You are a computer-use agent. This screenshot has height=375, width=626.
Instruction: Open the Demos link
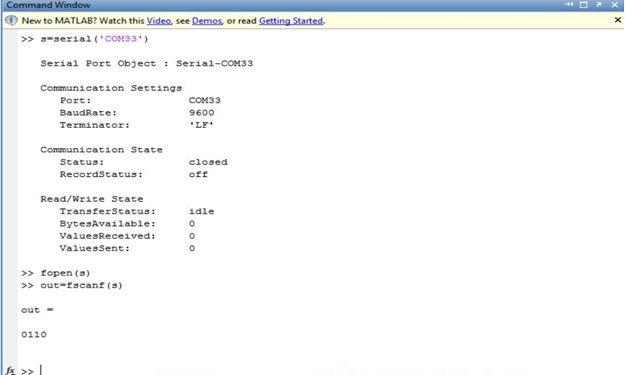[207, 21]
